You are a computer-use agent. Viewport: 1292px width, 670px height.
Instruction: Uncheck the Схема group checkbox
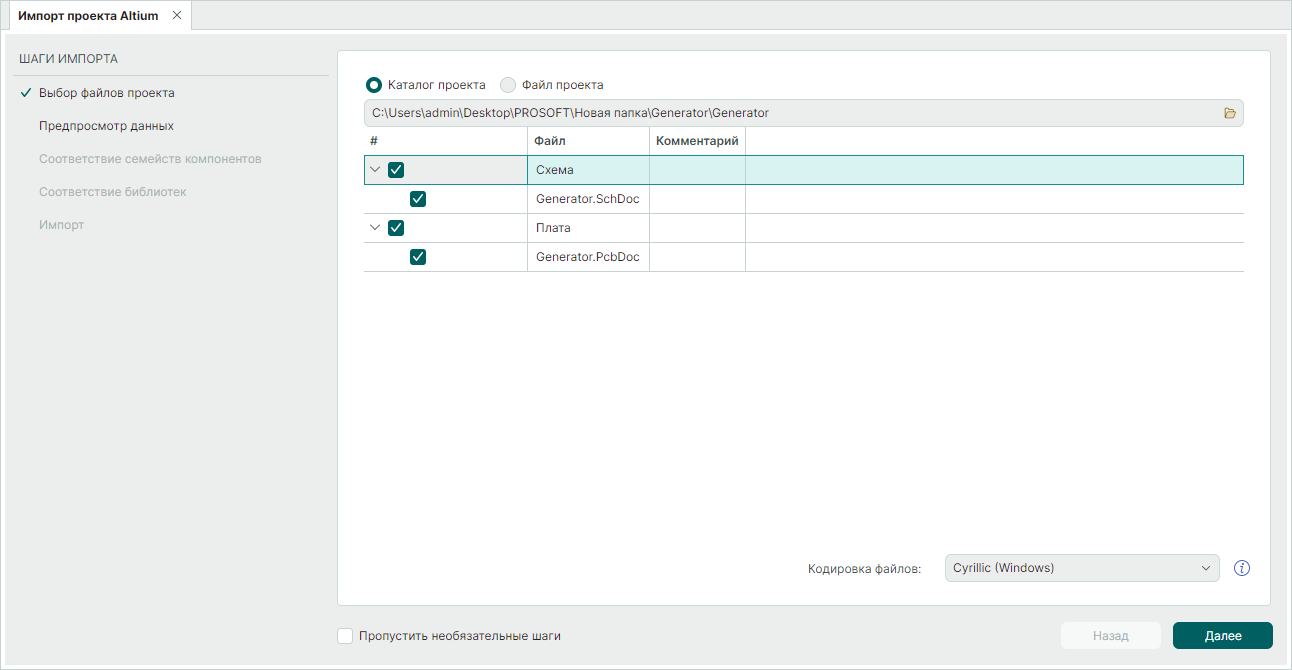pyautogui.click(x=396, y=170)
